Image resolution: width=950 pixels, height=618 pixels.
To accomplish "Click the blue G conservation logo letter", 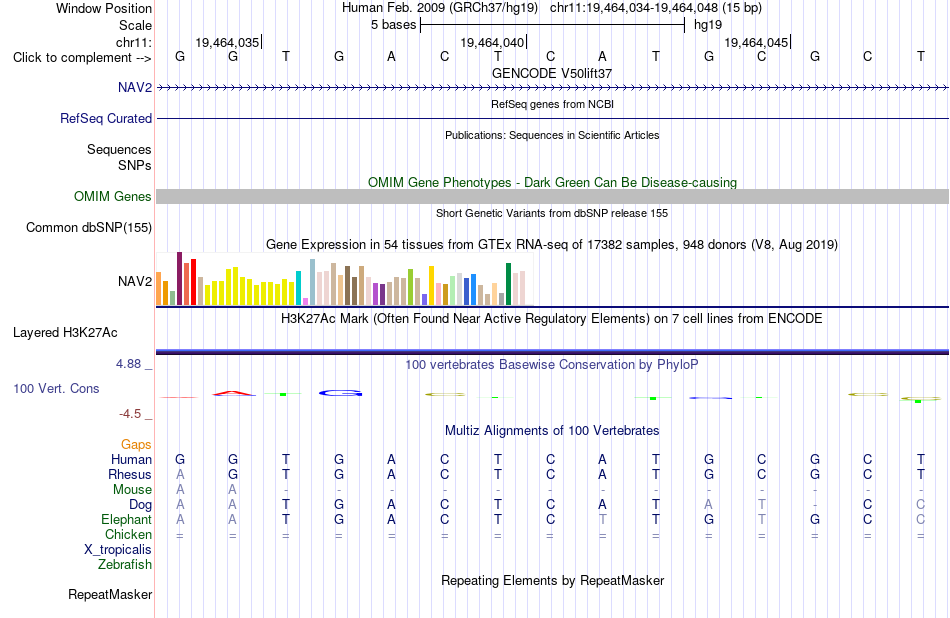I will [340, 393].
